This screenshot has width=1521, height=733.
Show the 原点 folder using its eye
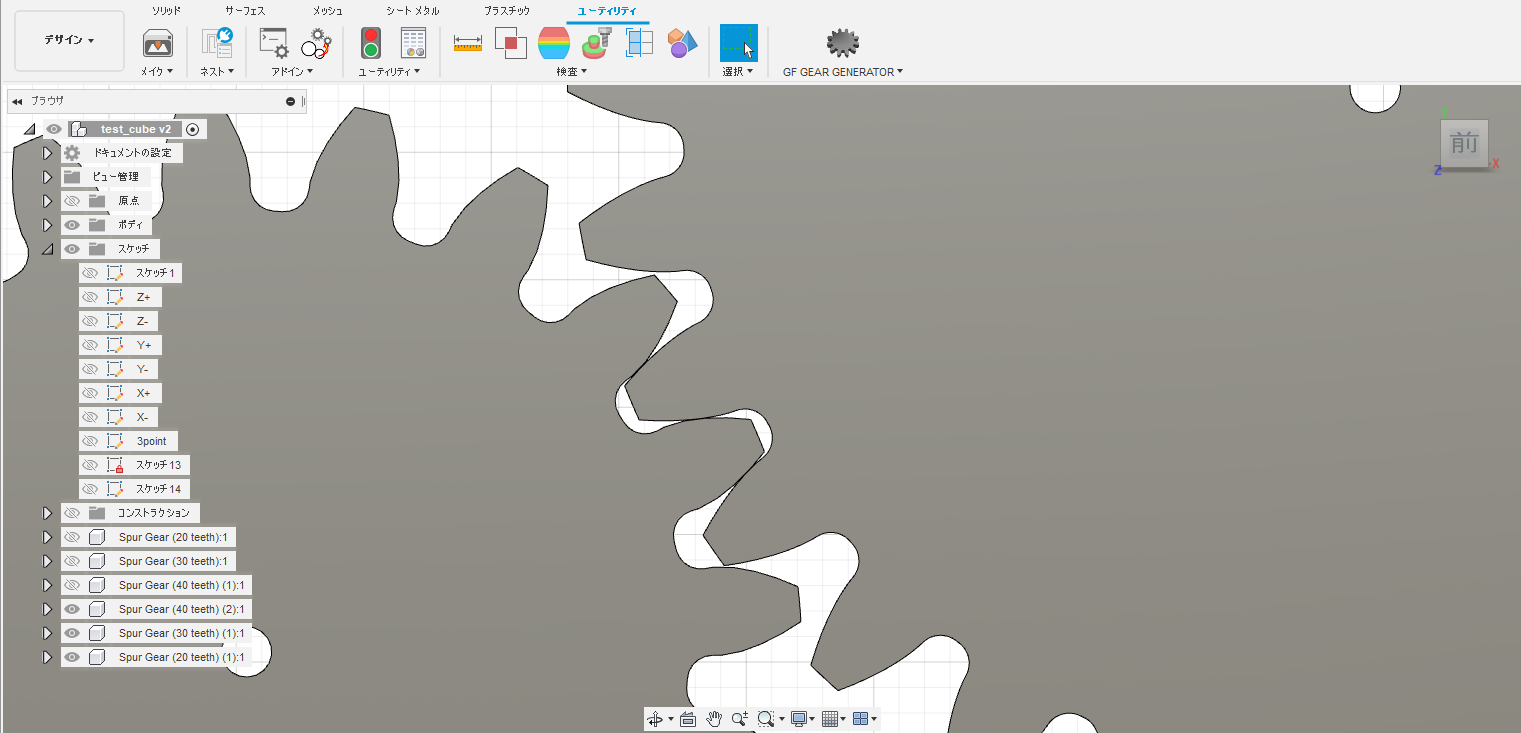pos(72,201)
